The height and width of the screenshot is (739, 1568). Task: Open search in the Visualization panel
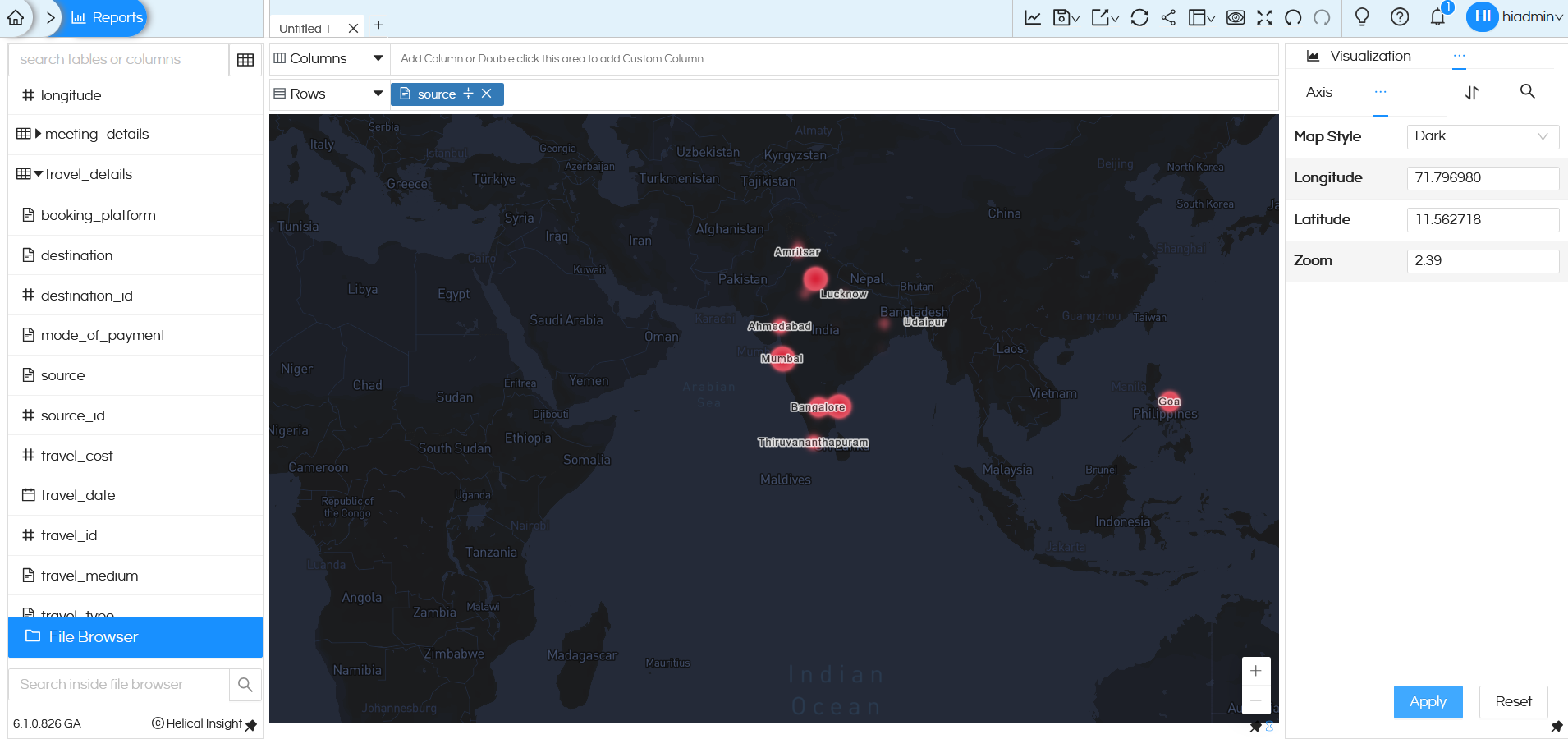pos(1526,92)
